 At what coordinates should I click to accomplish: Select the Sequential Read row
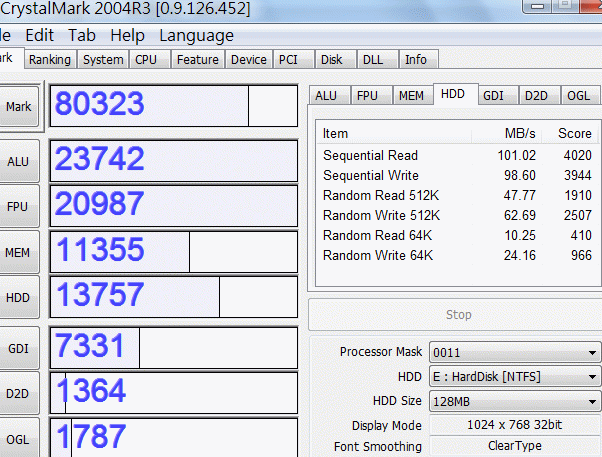pos(457,155)
